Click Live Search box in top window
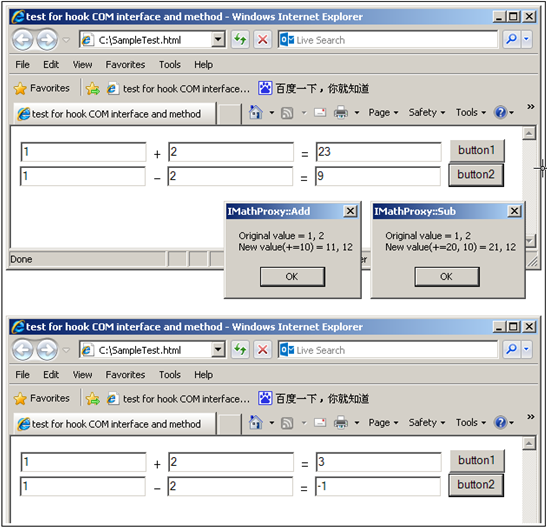Viewport: 547px width, 528px height. point(388,39)
